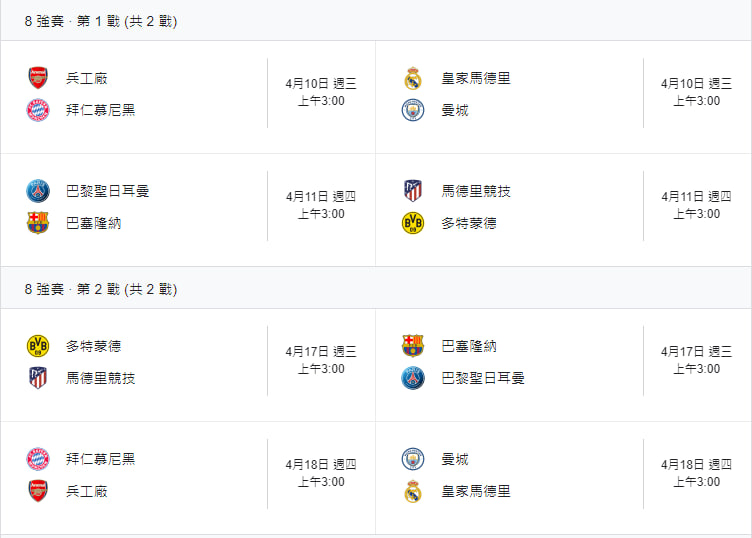
Task: Click 皇家馬德里 name in the 4月10日 match
Action: pos(476,78)
